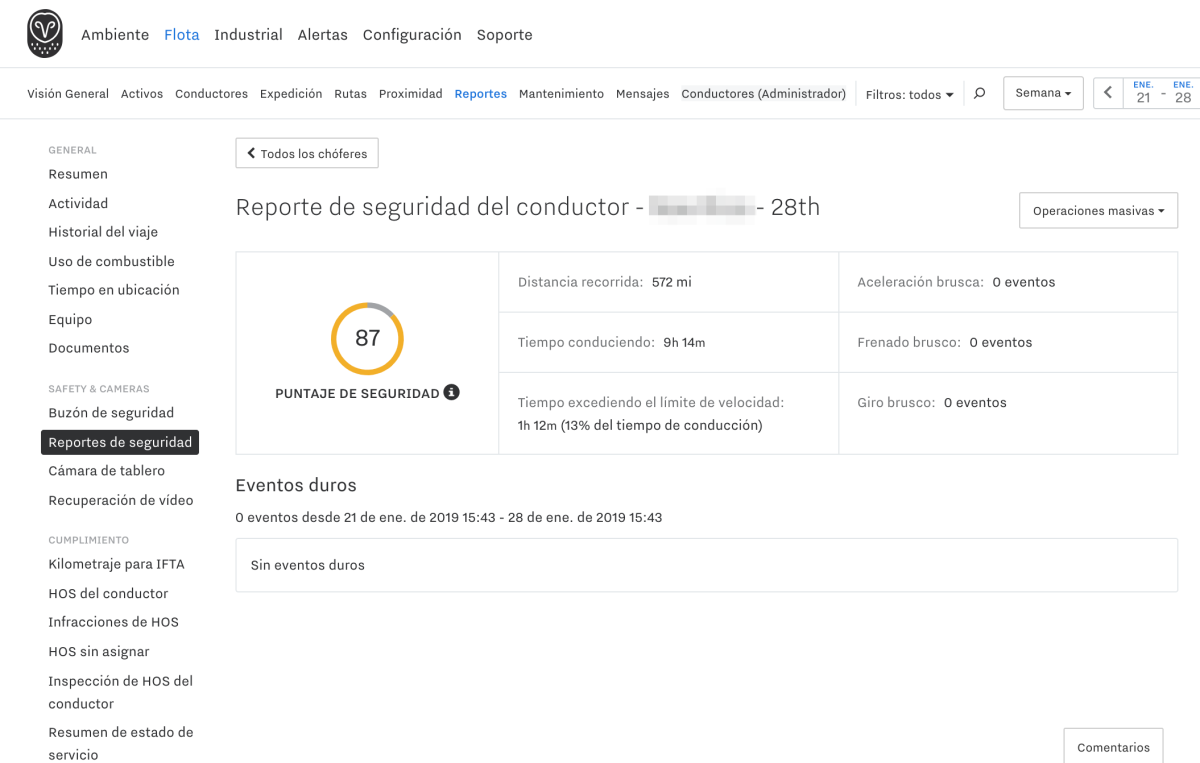Click Tiempo conduciendo 9h 14m value
The height and width of the screenshot is (763, 1200).
point(684,342)
